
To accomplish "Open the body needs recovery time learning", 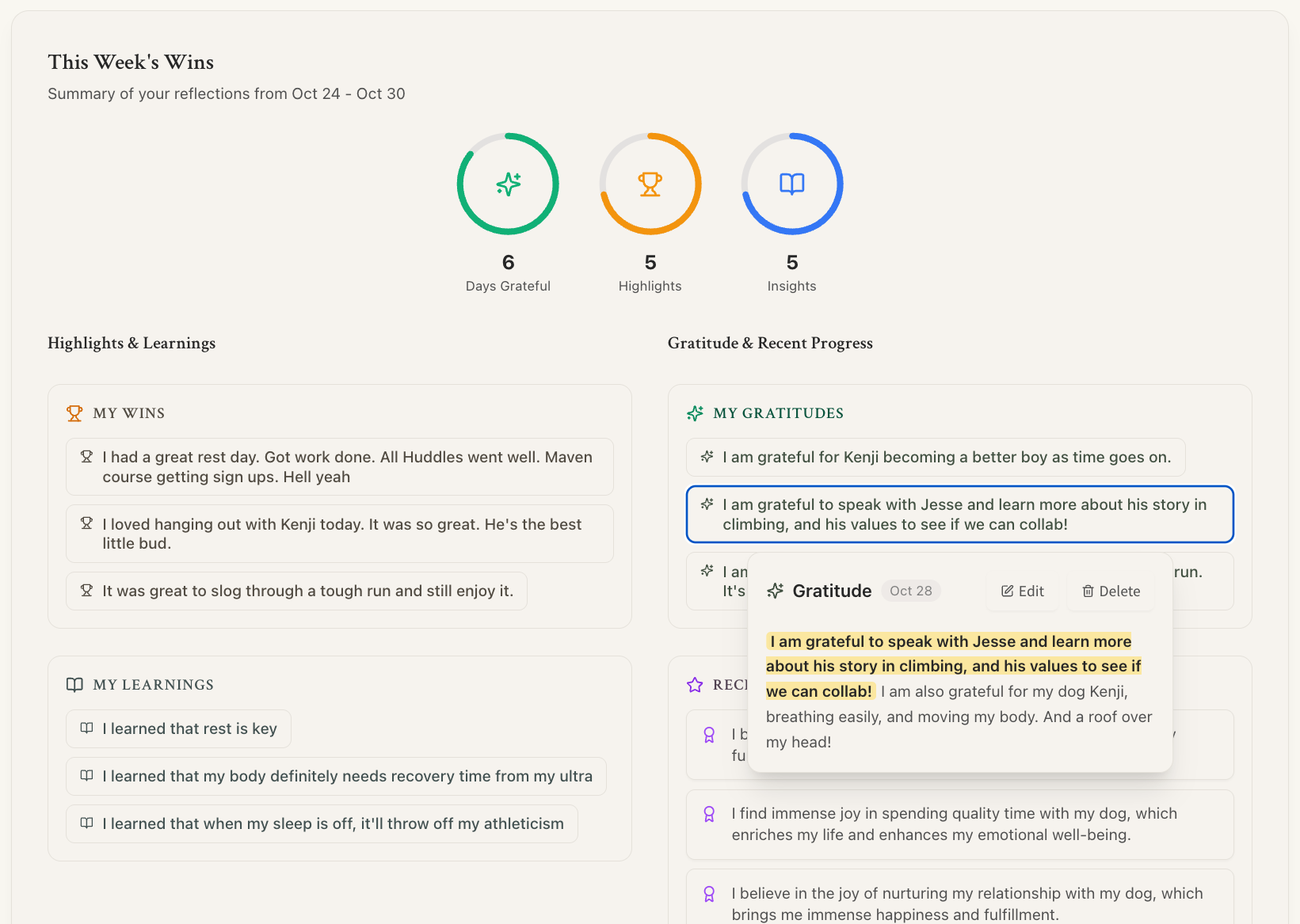I will point(336,777).
